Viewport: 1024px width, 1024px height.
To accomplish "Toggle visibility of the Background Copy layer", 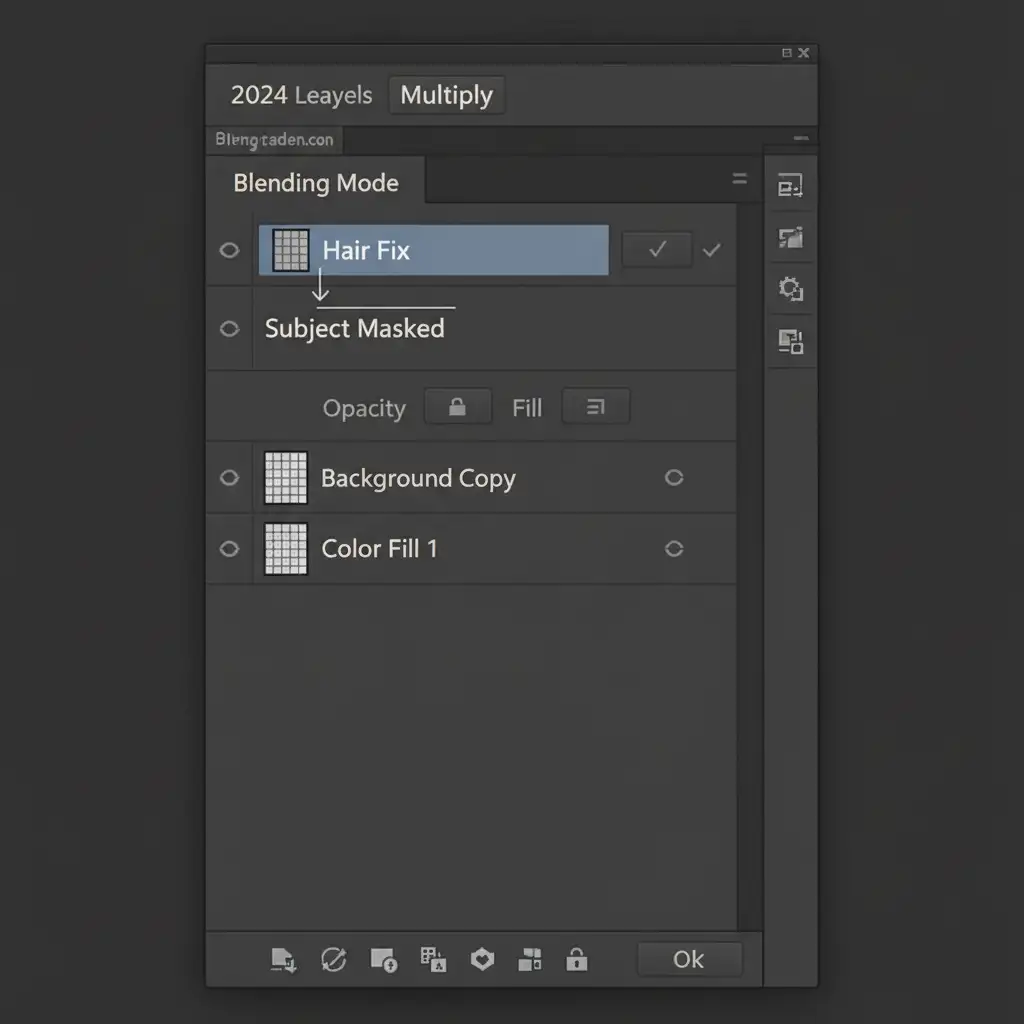I will [x=229, y=478].
